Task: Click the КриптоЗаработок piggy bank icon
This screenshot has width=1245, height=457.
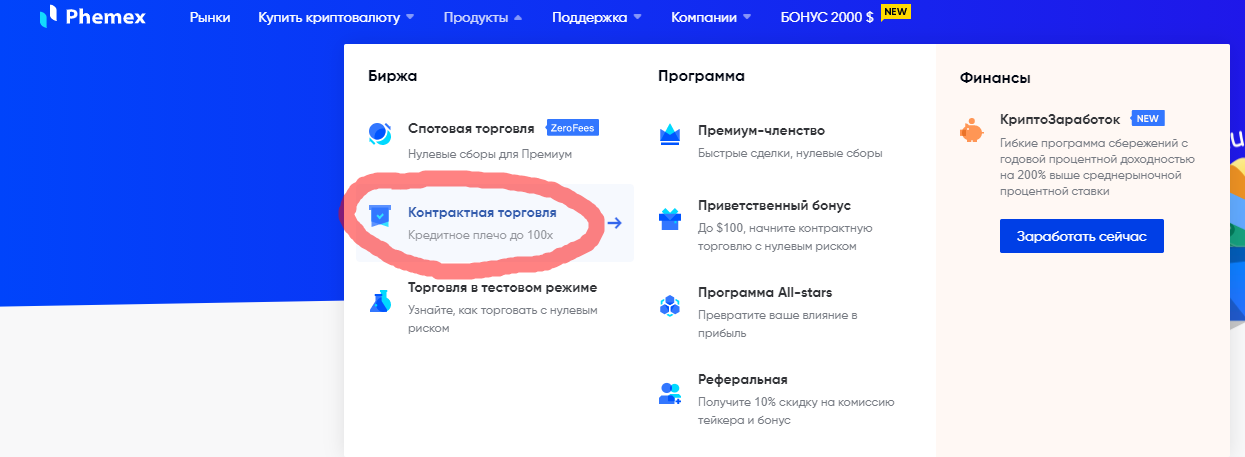Action: point(971,131)
